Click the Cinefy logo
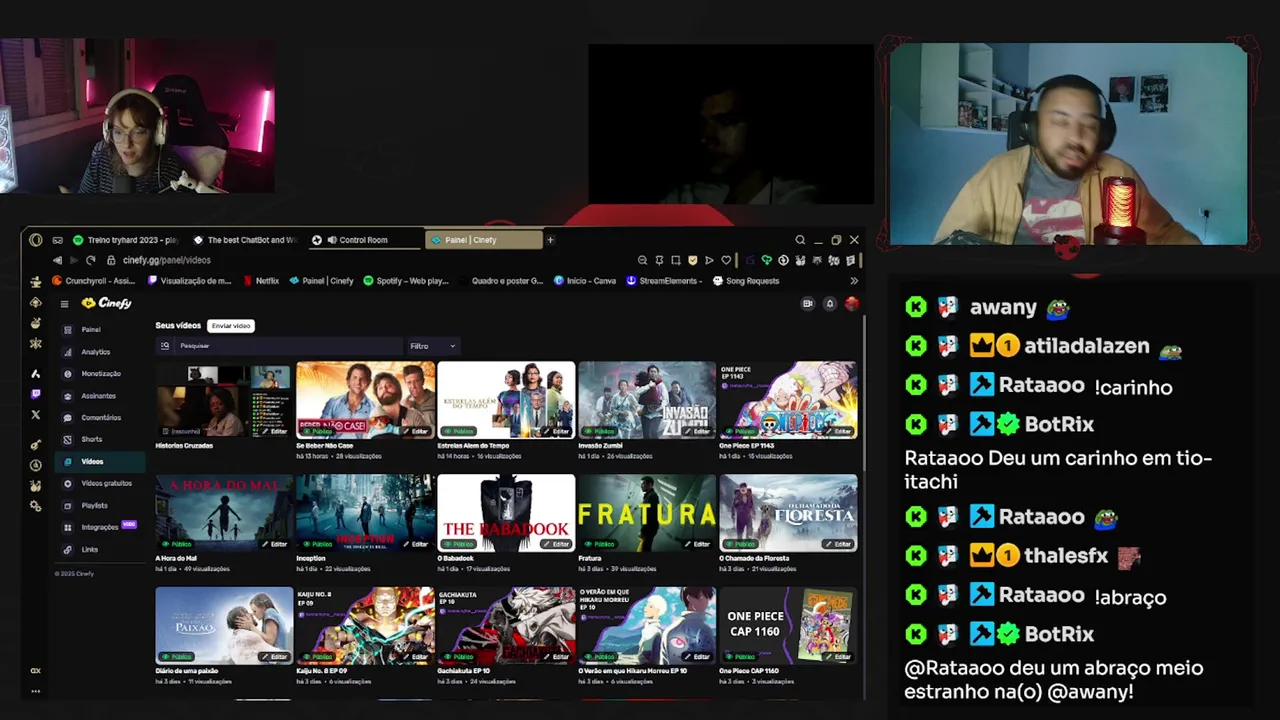 click(x=107, y=303)
